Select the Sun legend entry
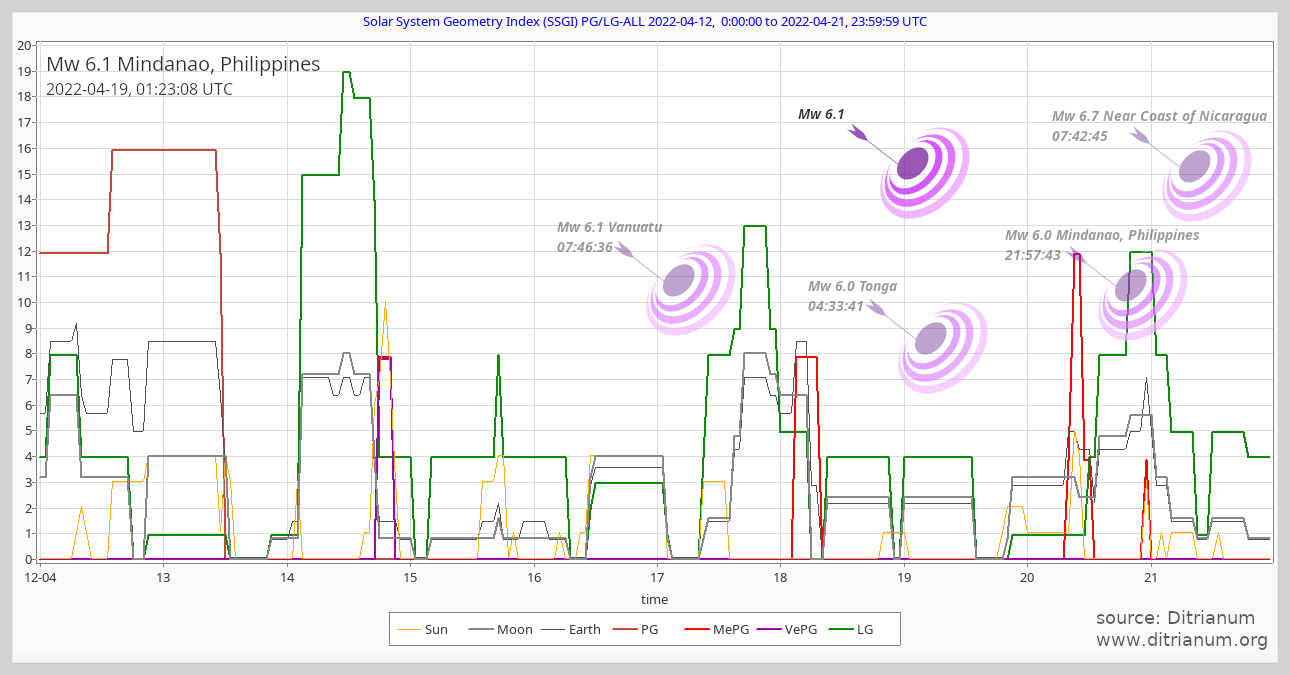The width and height of the screenshot is (1290, 675). coord(423,629)
